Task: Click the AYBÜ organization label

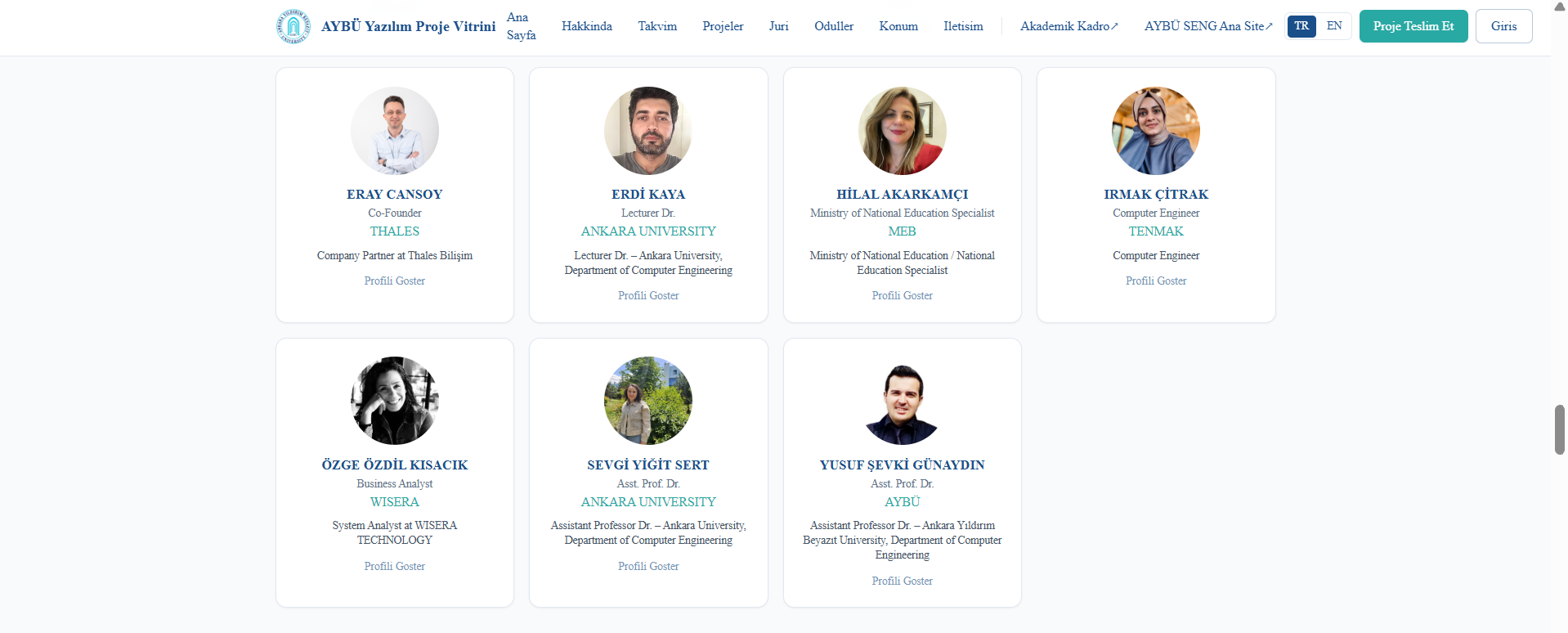Action: (903, 502)
